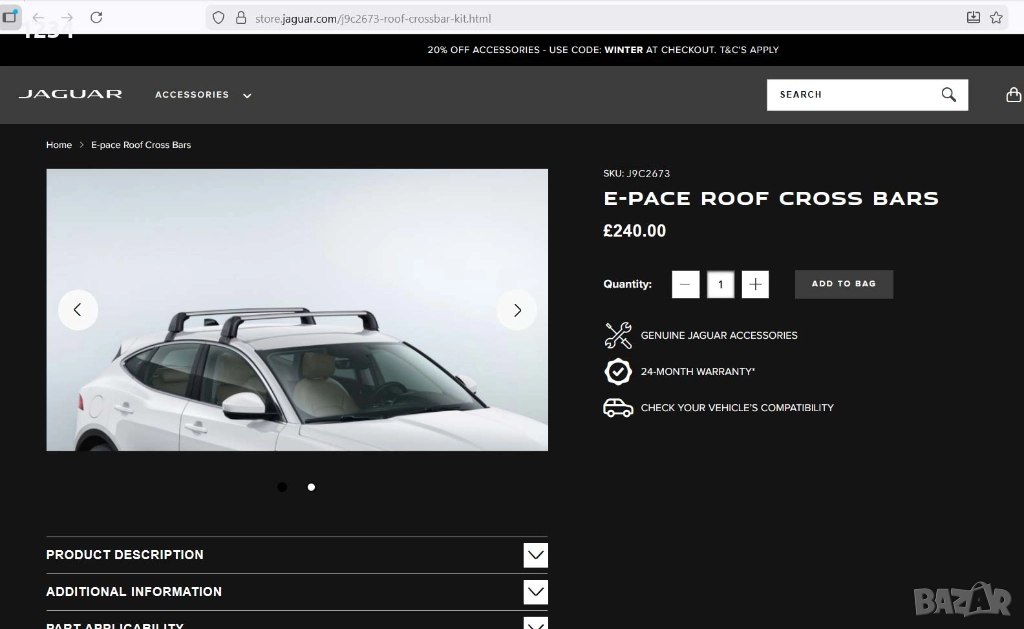Click the padlock site security icon

pyautogui.click(x=241, y=18)
